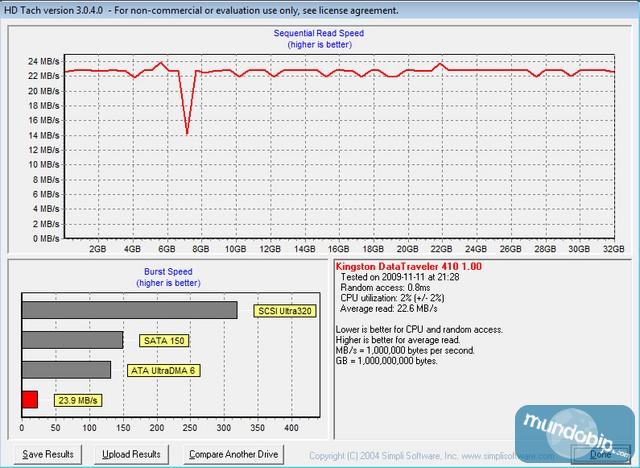
Task: Click the 14 MB/s axis label
Action: (x=44, y=135)
